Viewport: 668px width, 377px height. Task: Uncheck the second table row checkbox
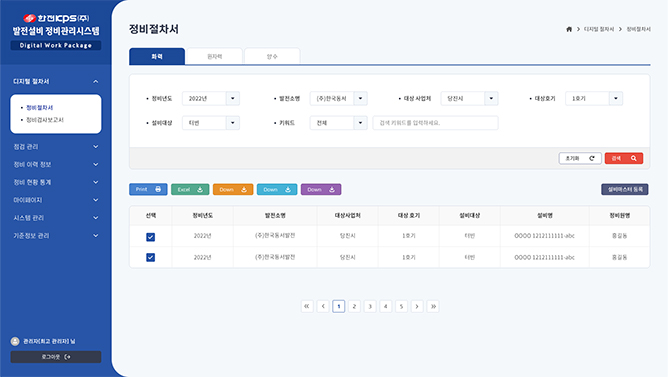[150, 257]
